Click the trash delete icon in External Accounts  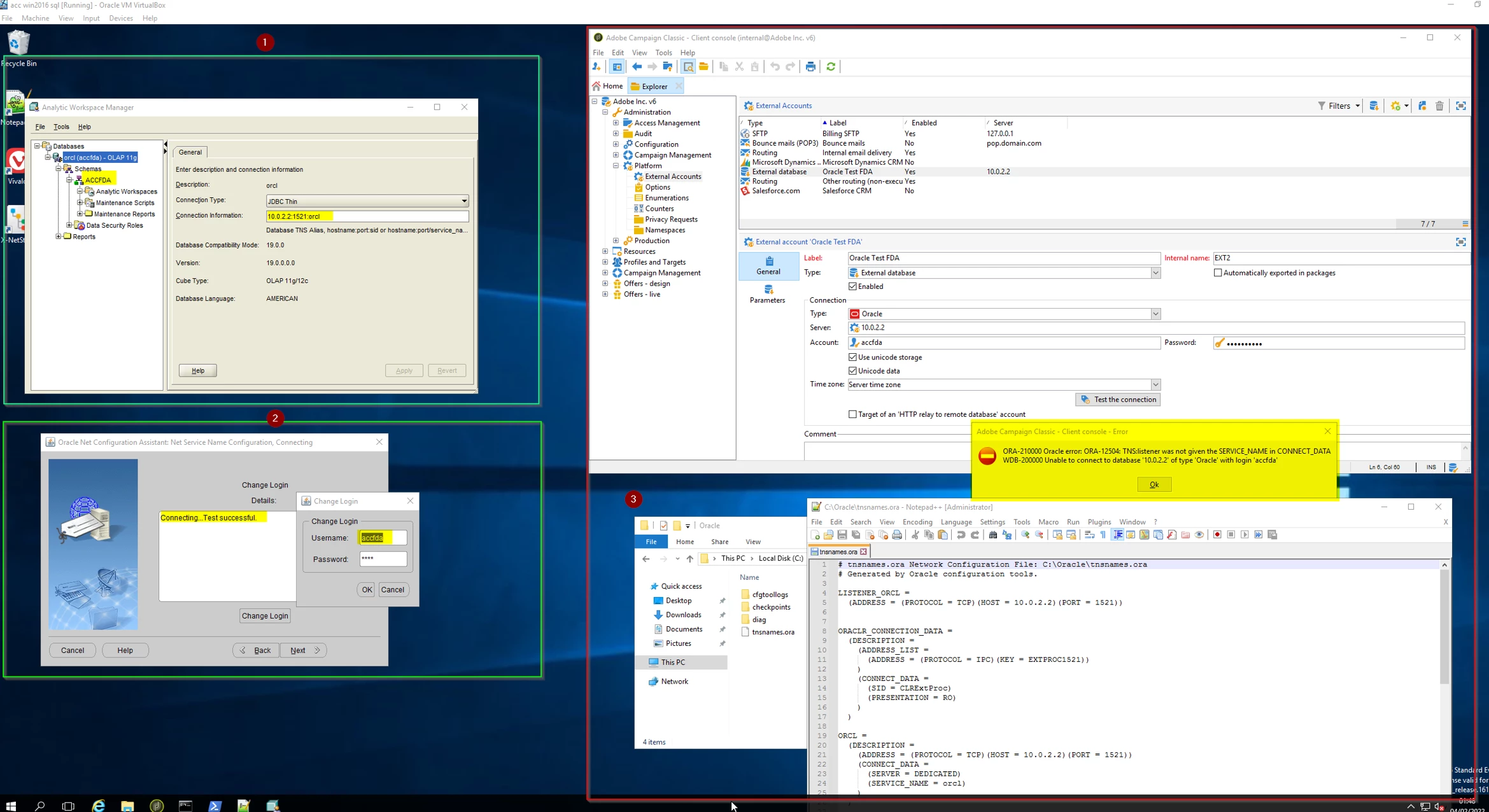pos(1439,106)
